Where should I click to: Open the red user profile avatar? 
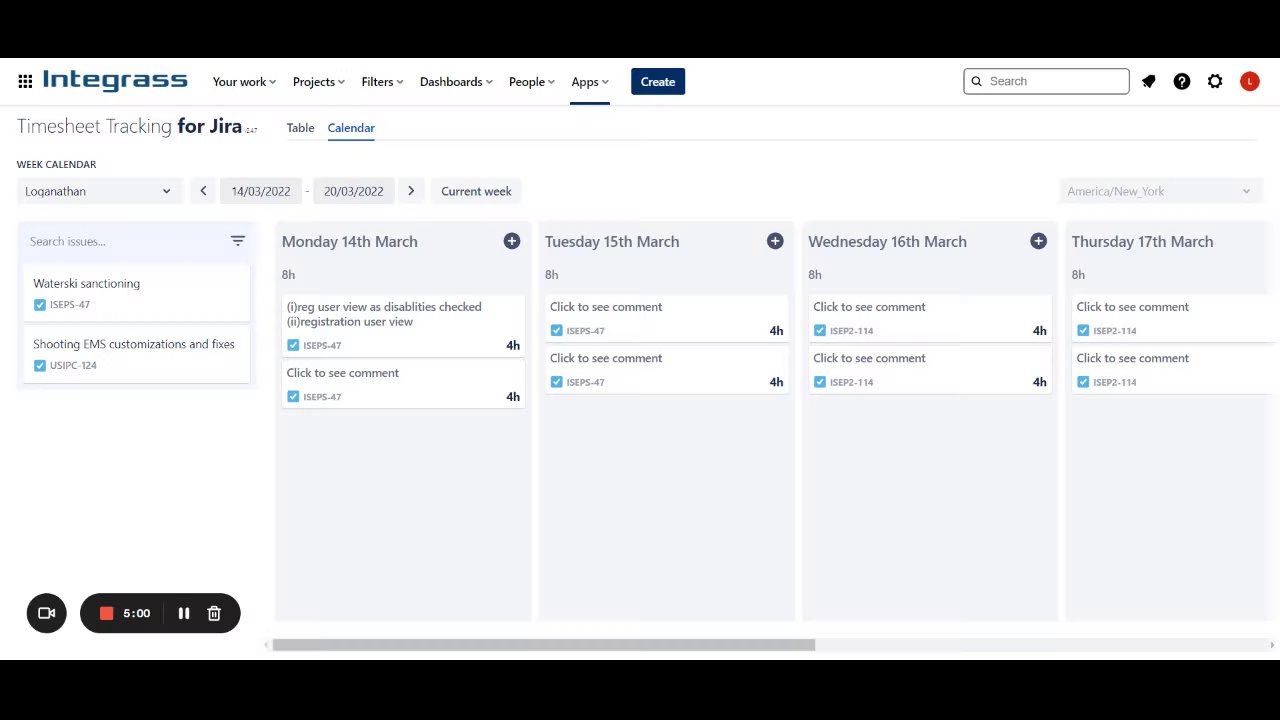point(1250,82)
